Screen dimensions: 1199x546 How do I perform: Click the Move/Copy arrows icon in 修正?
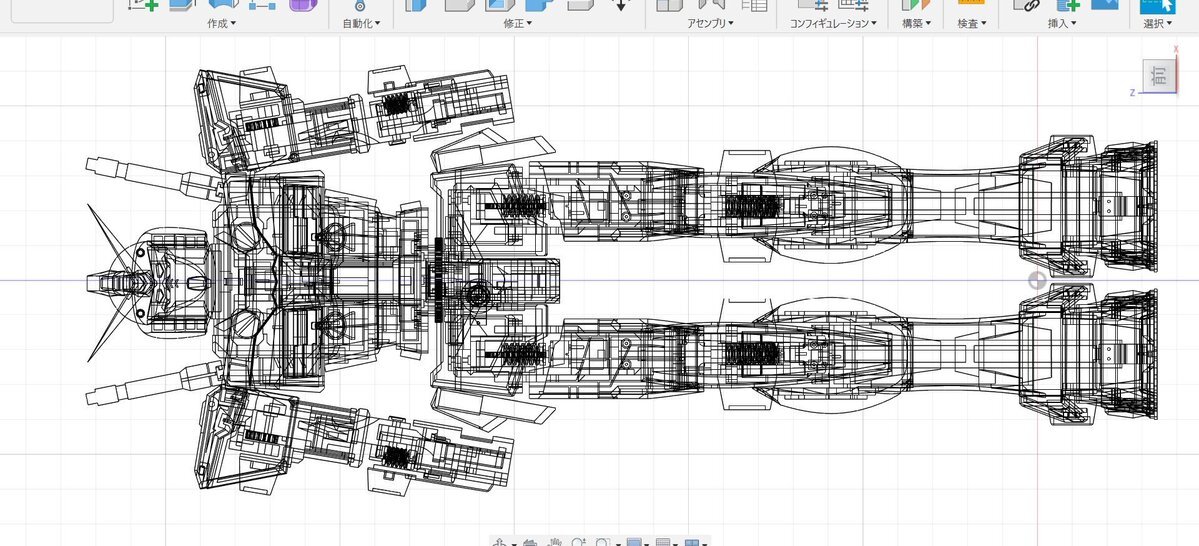[x=621, y=4]
